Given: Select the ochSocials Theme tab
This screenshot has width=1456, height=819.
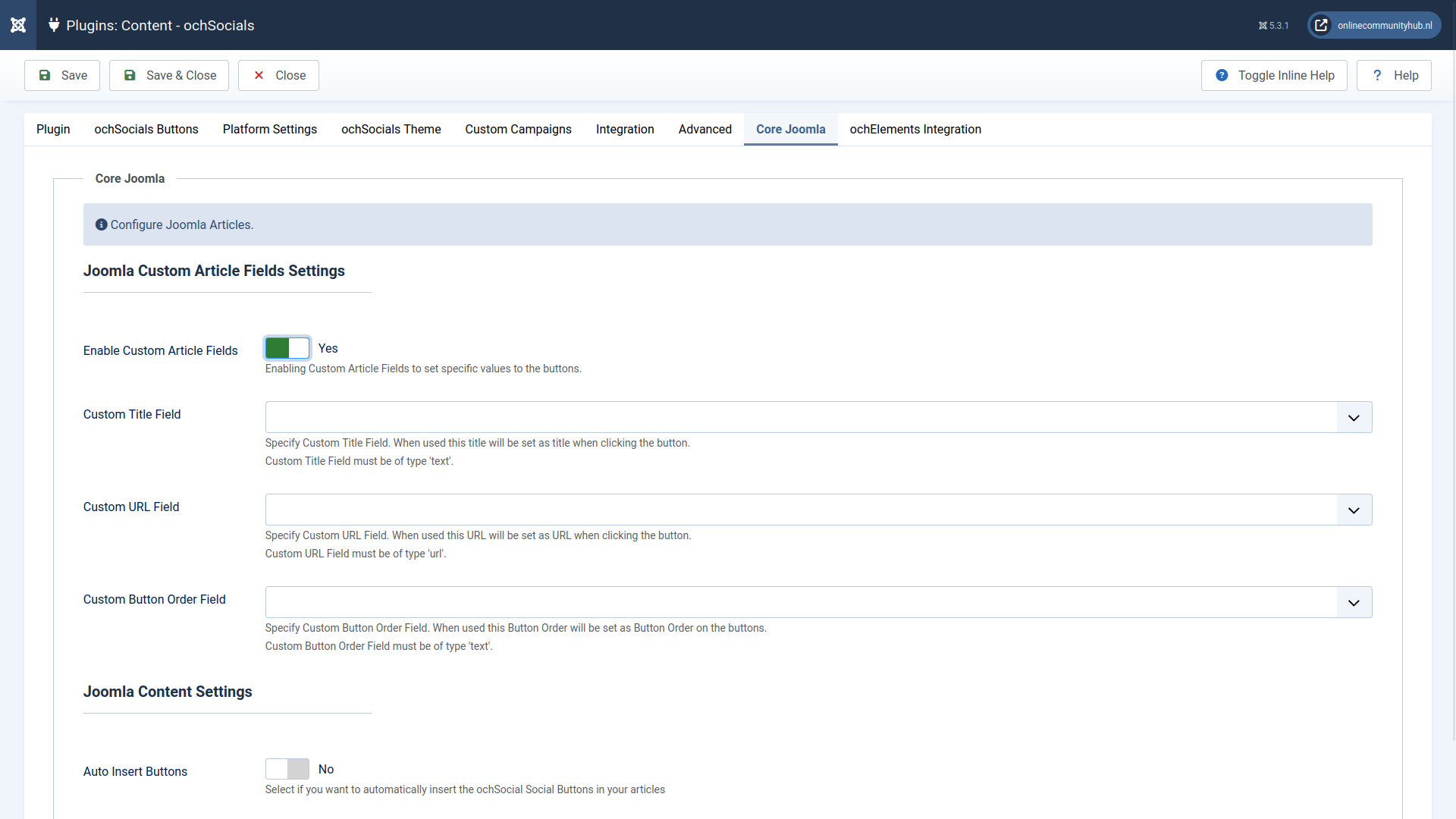Looking at the screenshot, I should 391,130.
